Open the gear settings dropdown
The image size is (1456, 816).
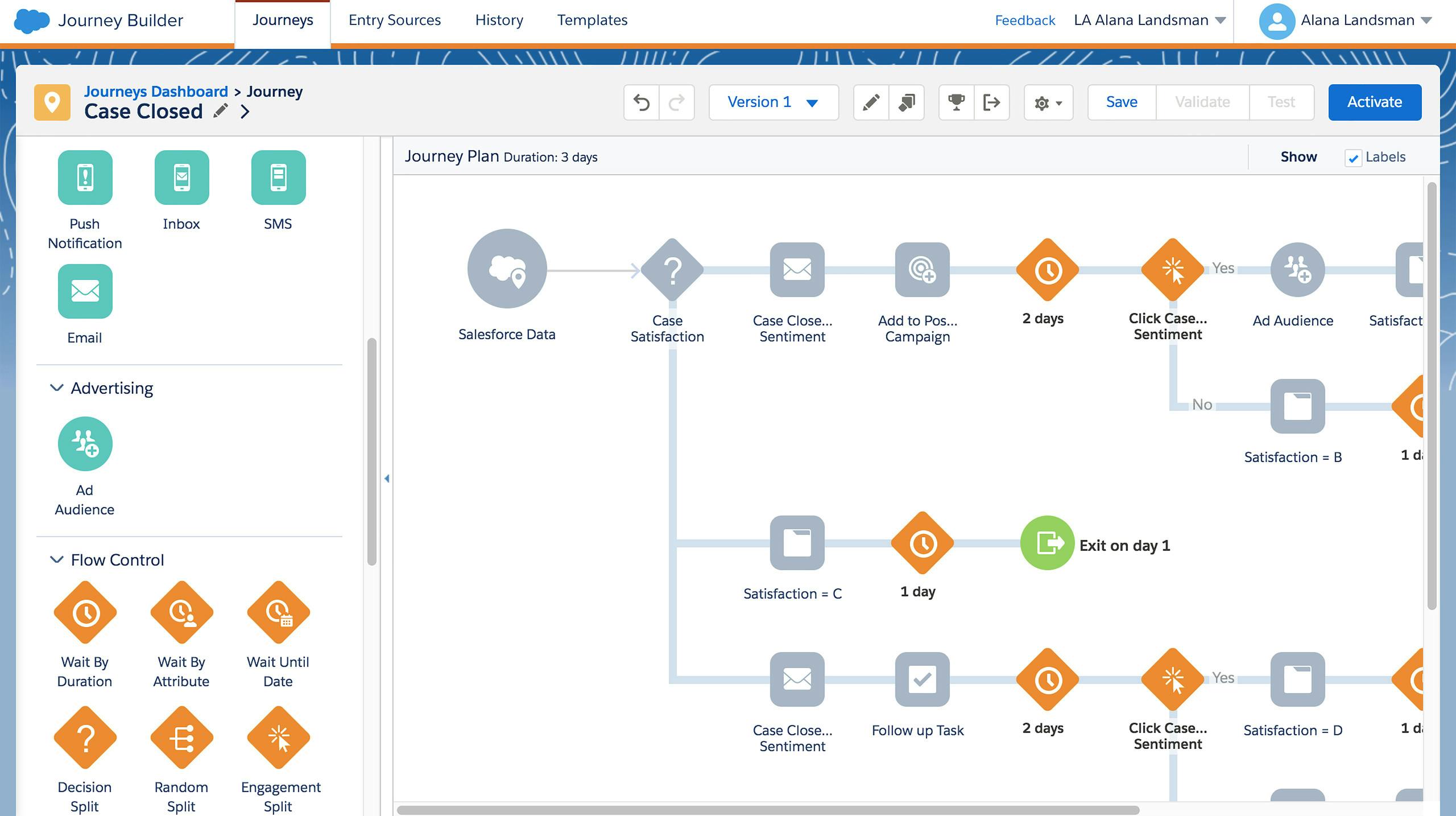(1048, 102)
